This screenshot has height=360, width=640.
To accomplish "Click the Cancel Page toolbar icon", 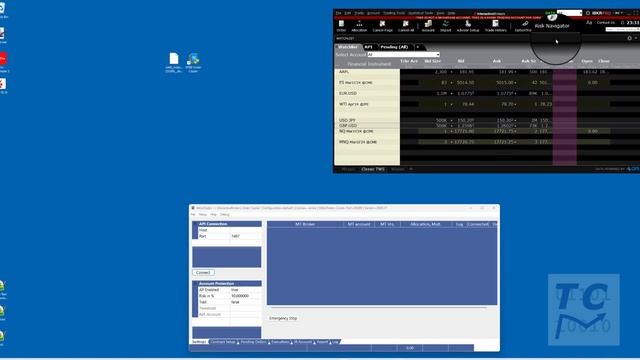I will (x=382, y=27).
